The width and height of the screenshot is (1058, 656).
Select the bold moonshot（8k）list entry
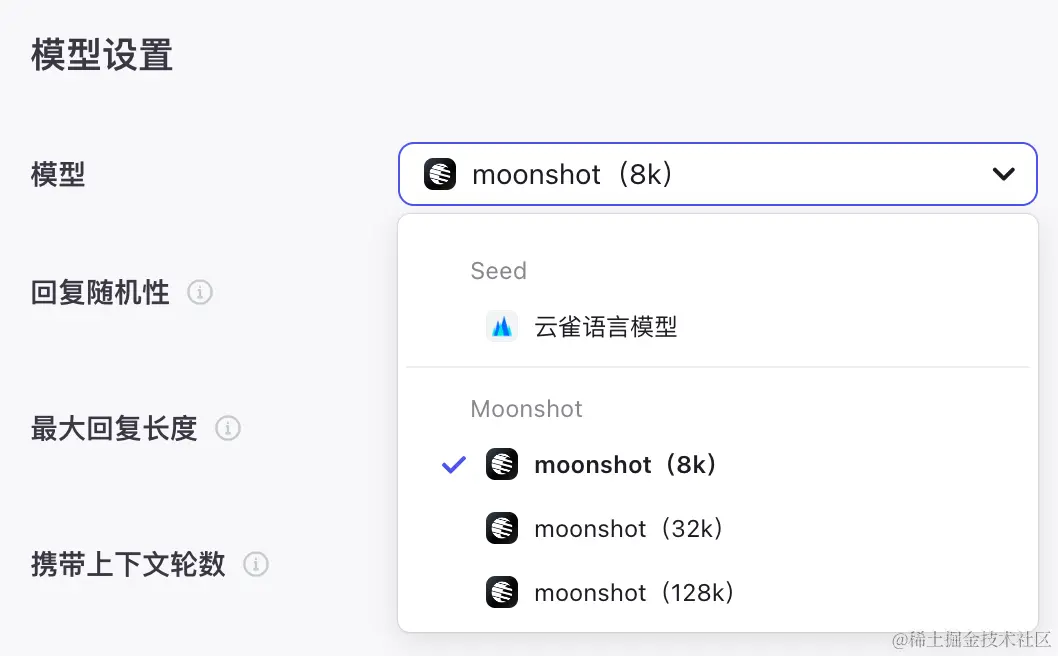[x=625, y=464]
